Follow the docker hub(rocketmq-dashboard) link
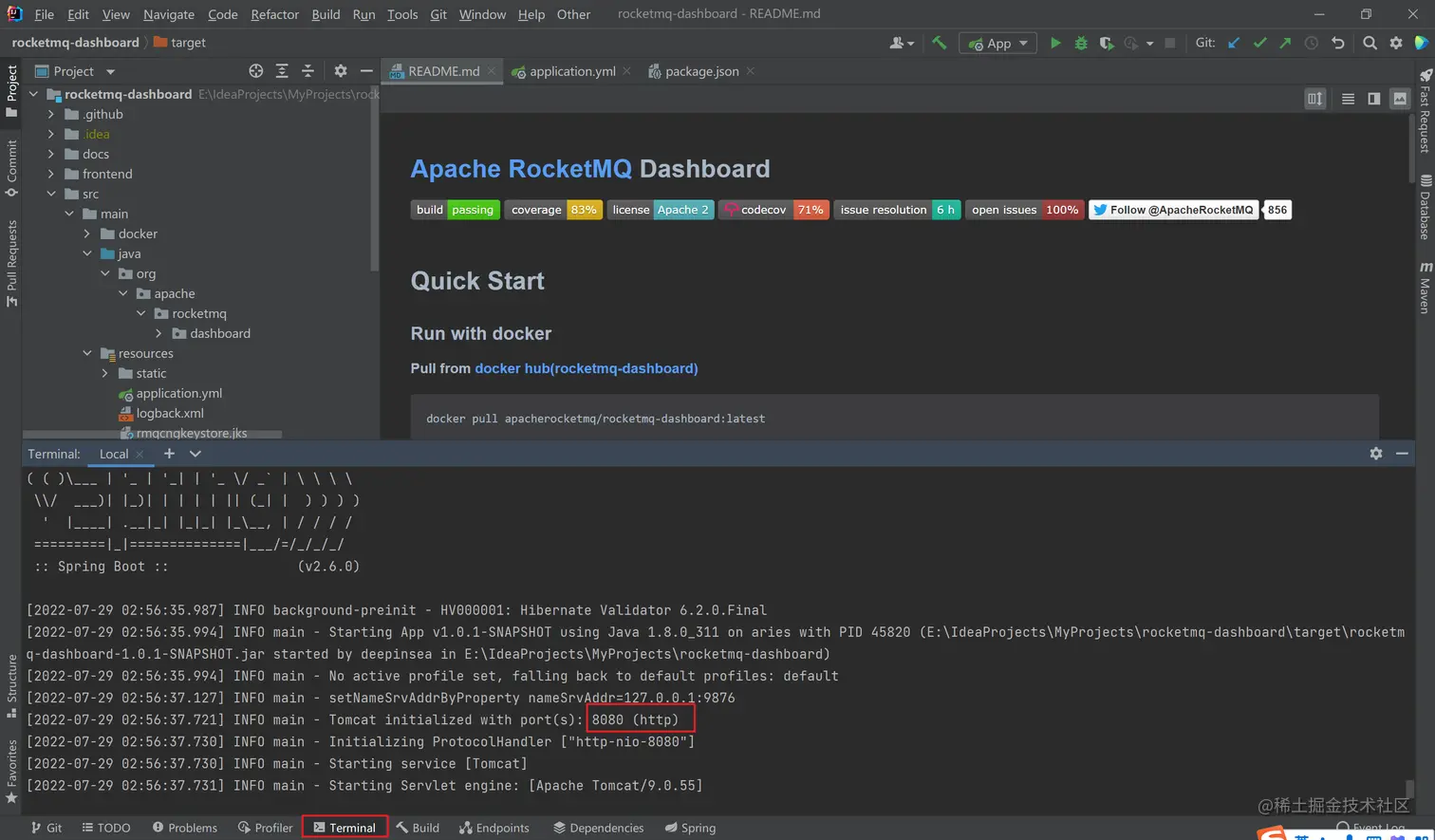Image resolution: width=1435 pixels, height=840 pixels. pos(587,368)
